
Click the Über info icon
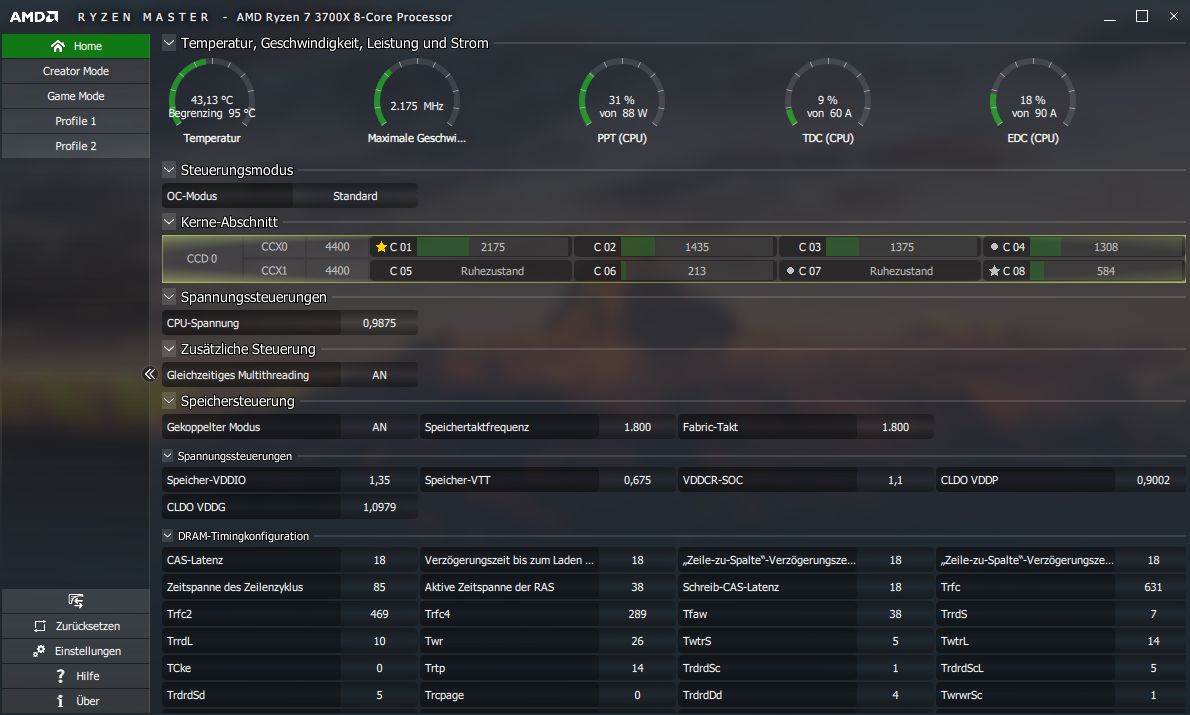point(61,701)
